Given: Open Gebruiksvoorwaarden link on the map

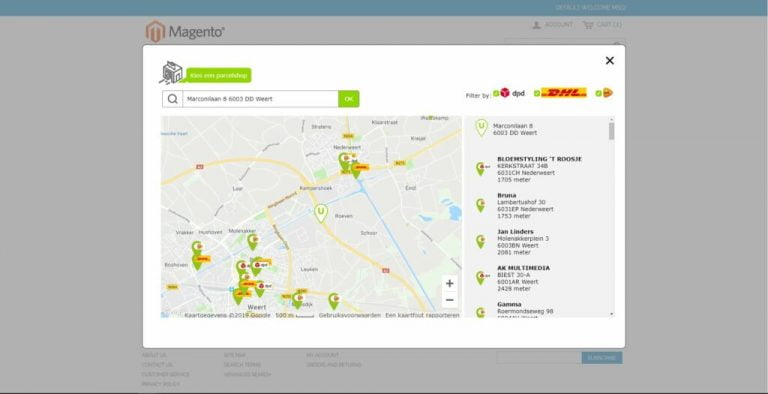Looking at the screenshot, I should tap(350, 315).
